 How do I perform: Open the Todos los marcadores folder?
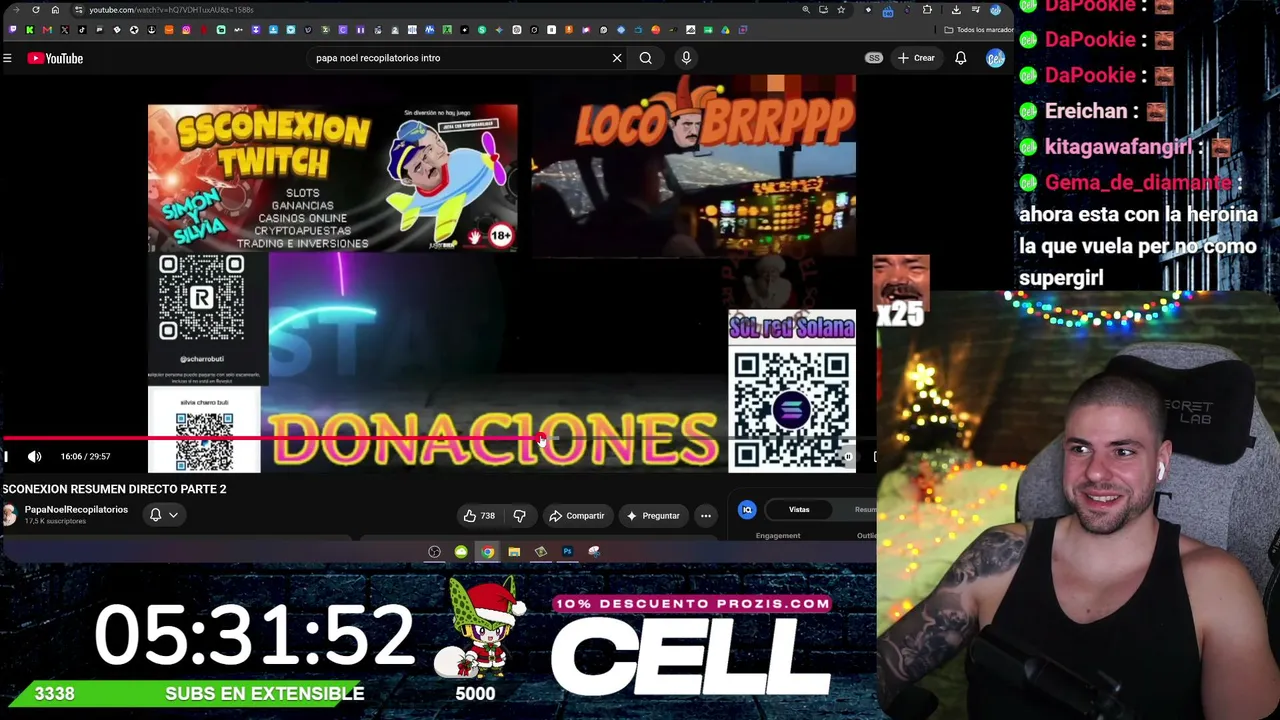[978, 30]
